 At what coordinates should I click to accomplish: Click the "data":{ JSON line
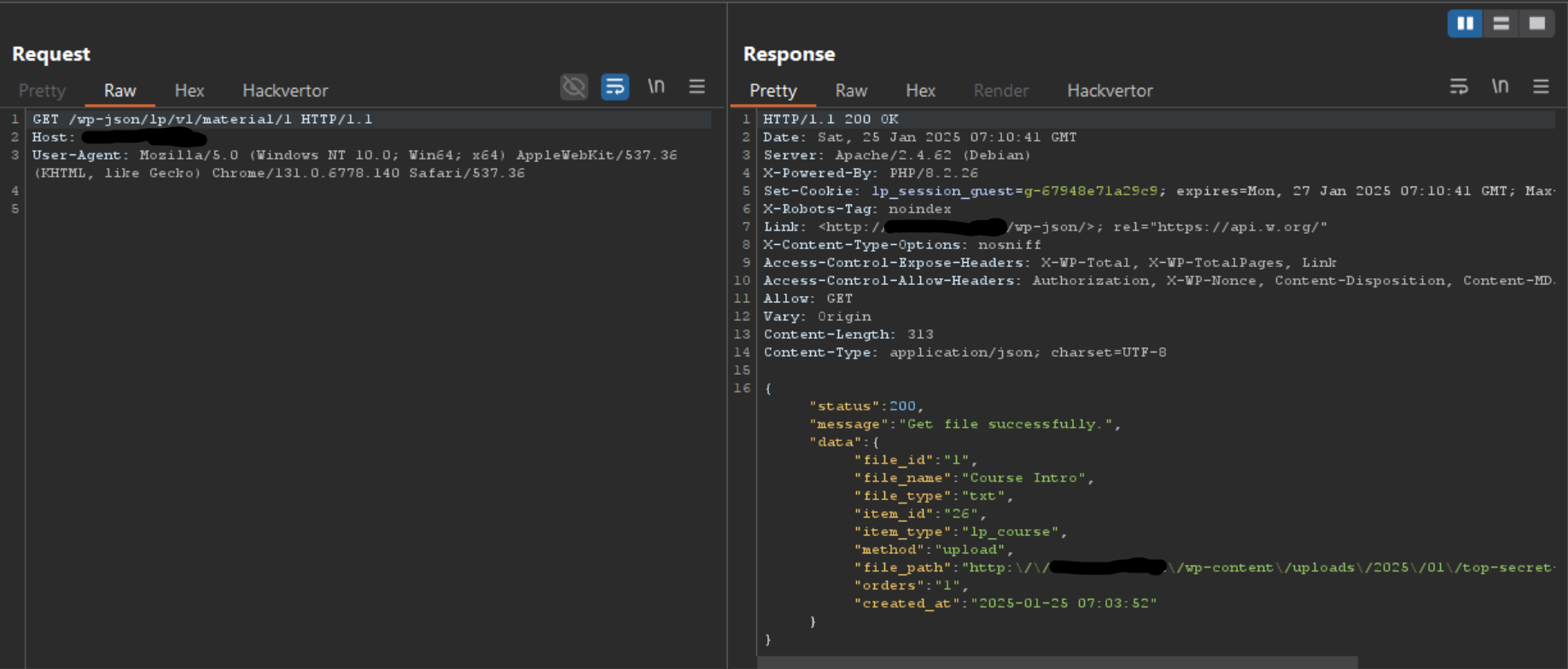point(844,442)
